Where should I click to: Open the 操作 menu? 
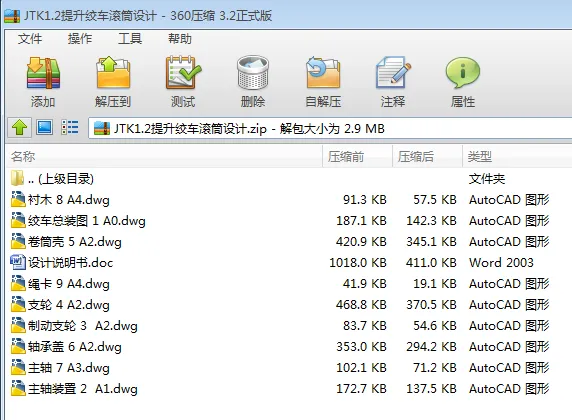(80, 38)
